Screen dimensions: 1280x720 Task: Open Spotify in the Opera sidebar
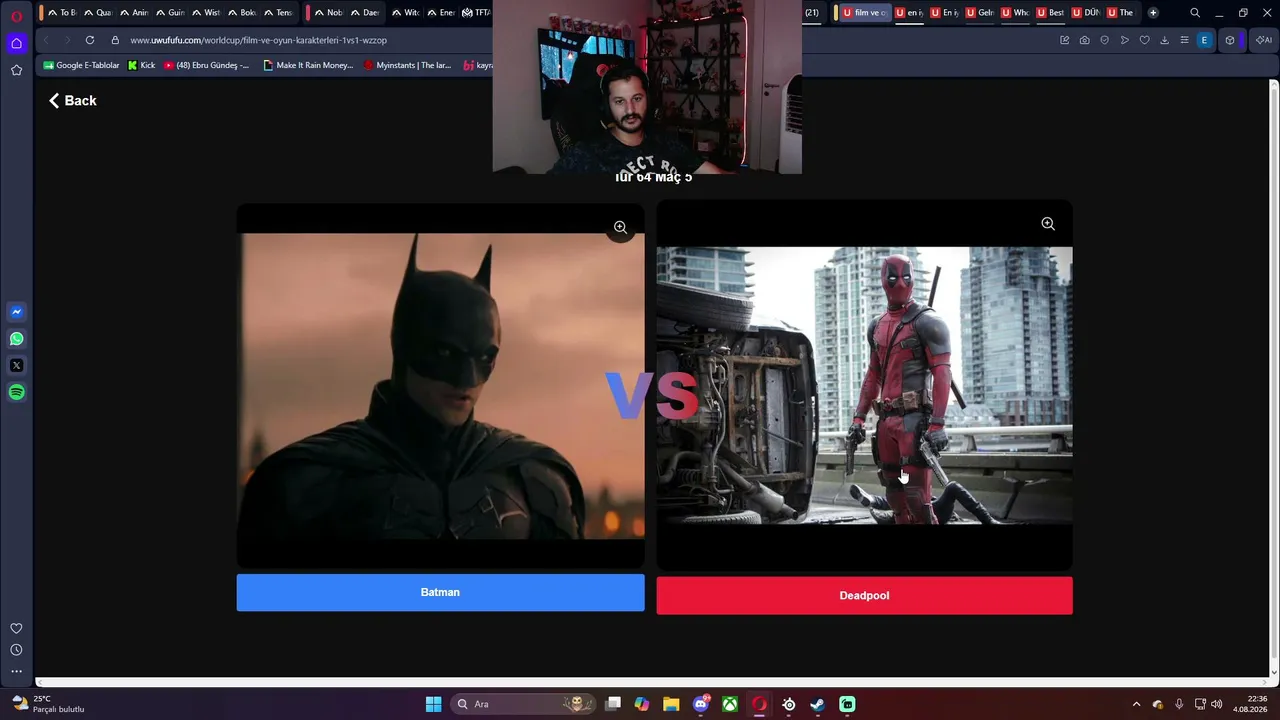[16, 393]
